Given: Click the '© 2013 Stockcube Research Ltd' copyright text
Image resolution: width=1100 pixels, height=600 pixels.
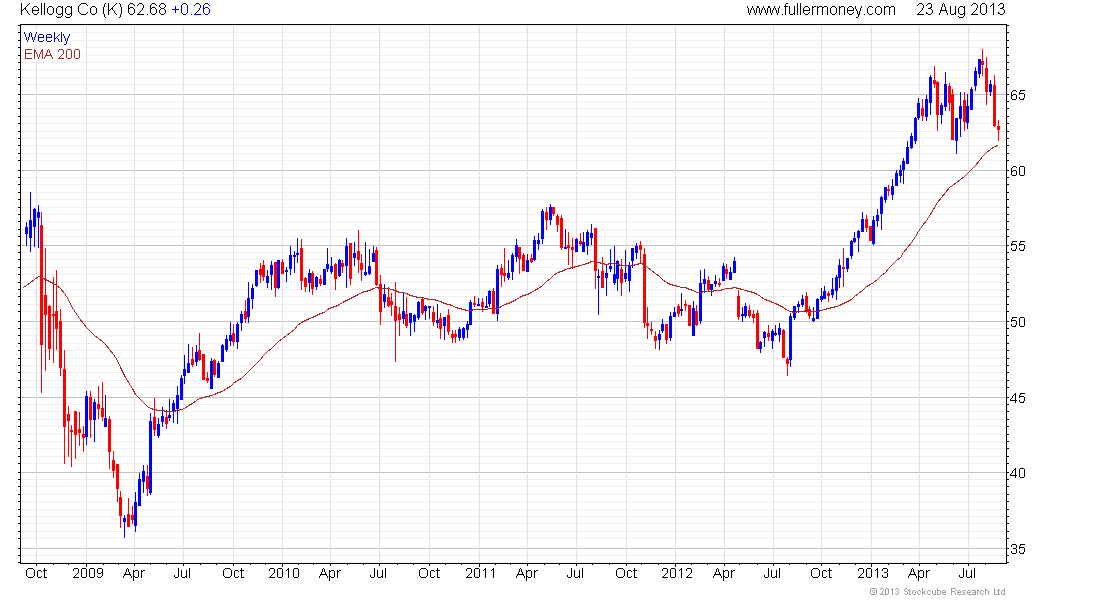Looking at the screenshot, I should 937,592.
